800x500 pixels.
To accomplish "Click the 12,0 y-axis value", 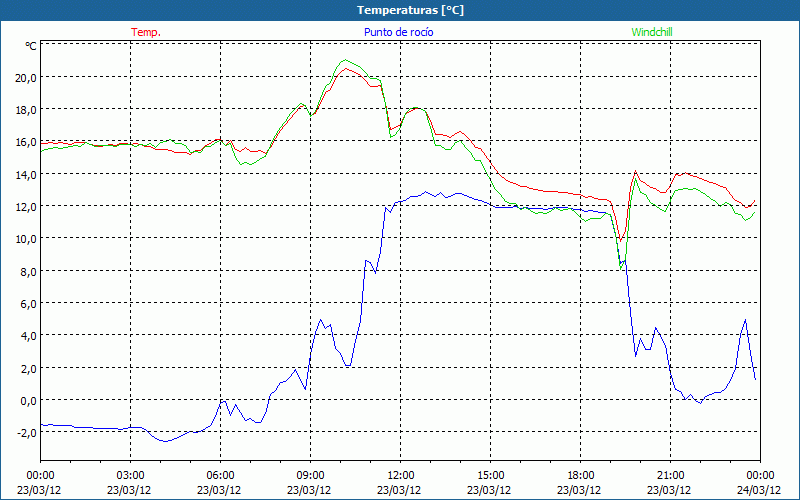I will point(26,207).
